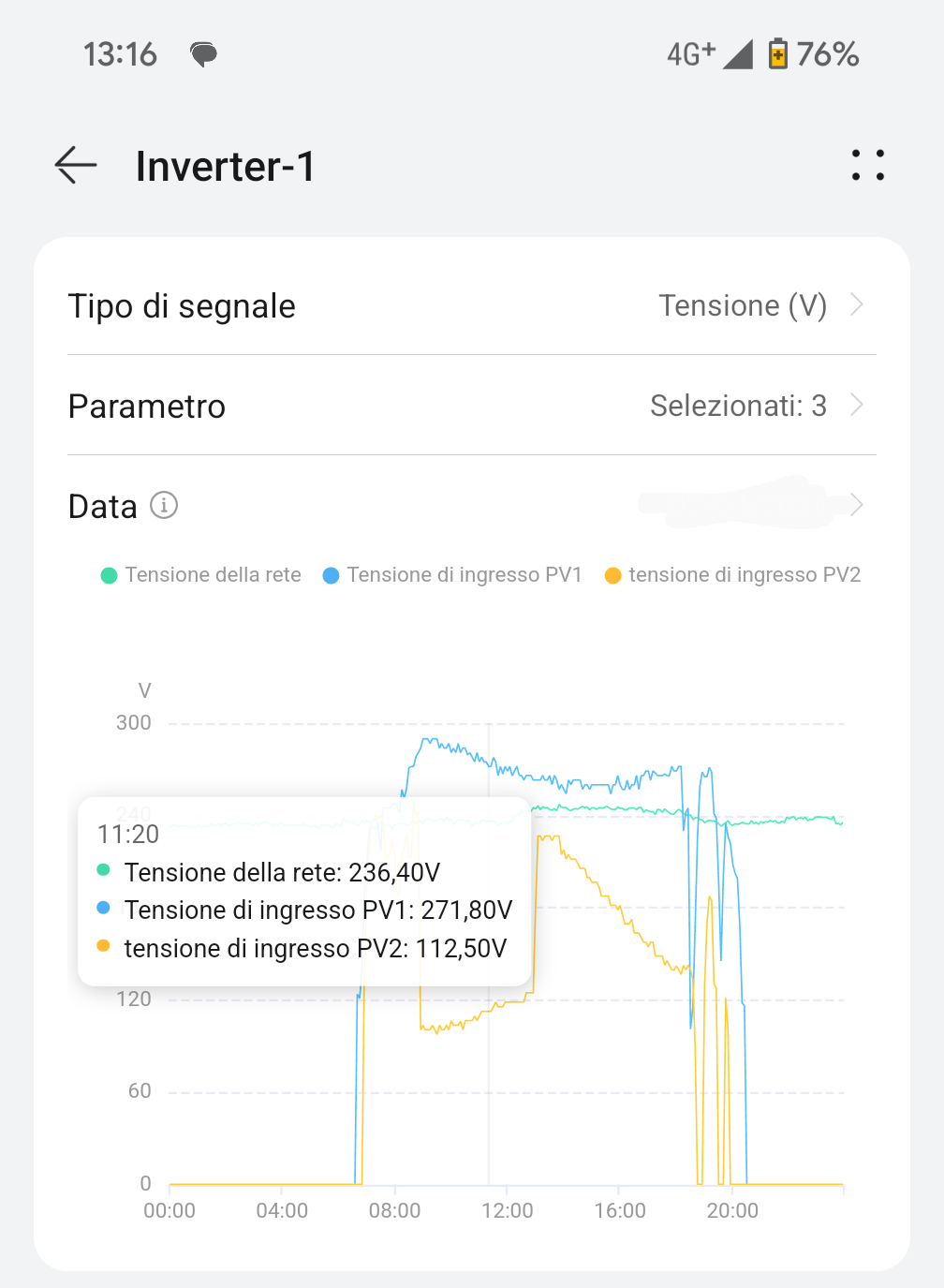Expand the Tipo di segnale chevron
The image size is (944, 1288).
tap(856, 304)
